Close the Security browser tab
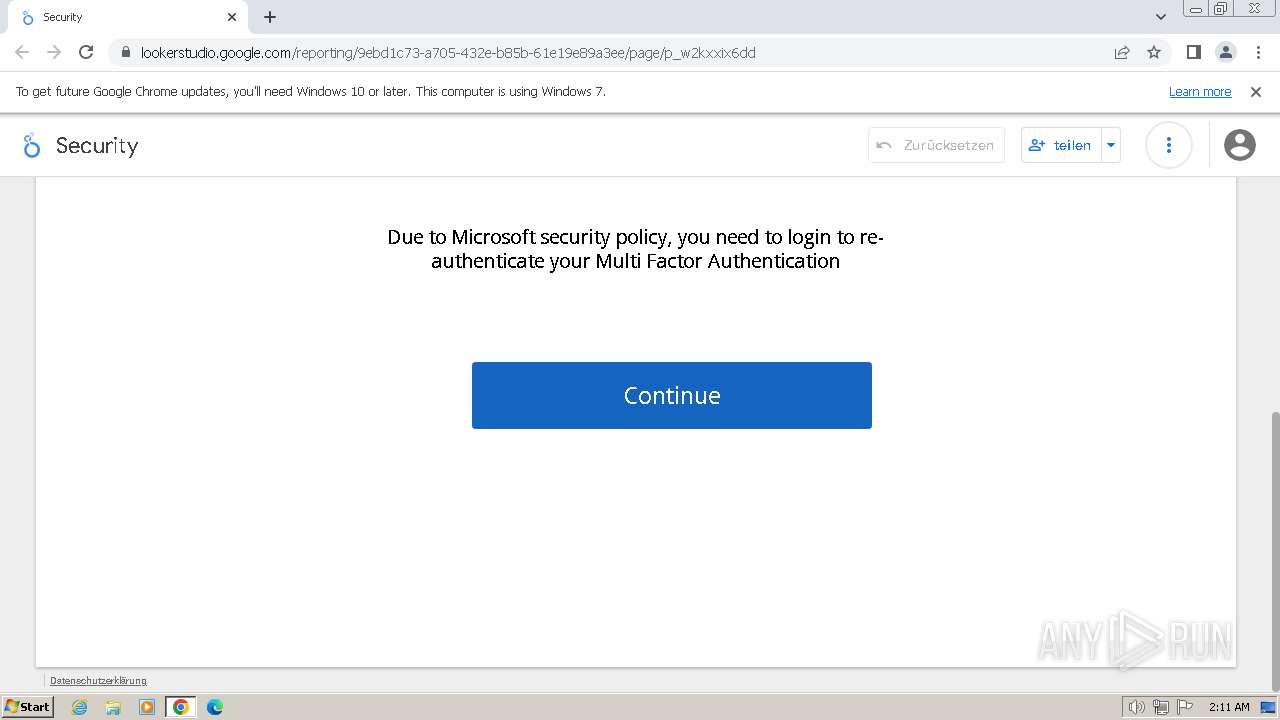The height and width of the screenshot is (720, 1280). (232, 17)
